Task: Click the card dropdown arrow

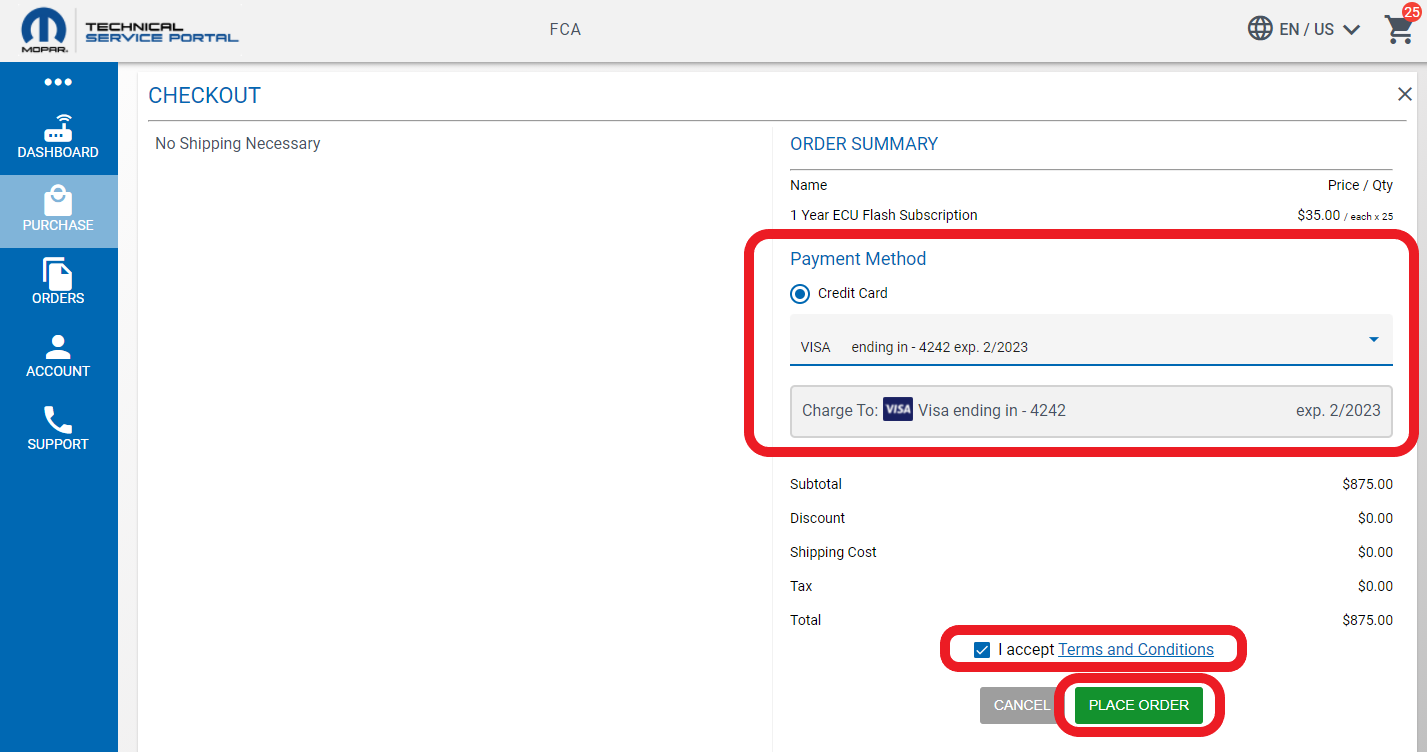Action: [1374, 340]
